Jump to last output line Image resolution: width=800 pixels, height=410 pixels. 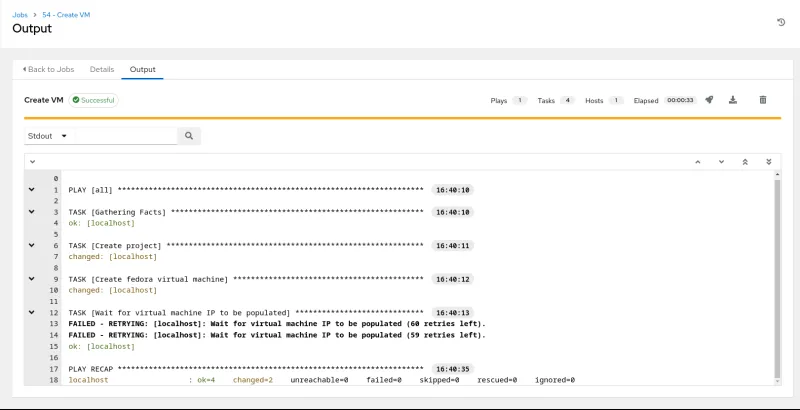pyautogui.click(x=768, y=161)
